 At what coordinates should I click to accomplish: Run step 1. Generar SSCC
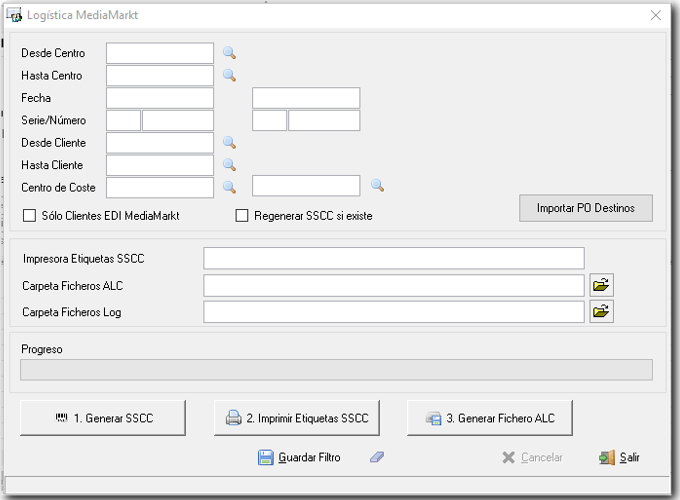pyautogui.click(x=103, y=418)
